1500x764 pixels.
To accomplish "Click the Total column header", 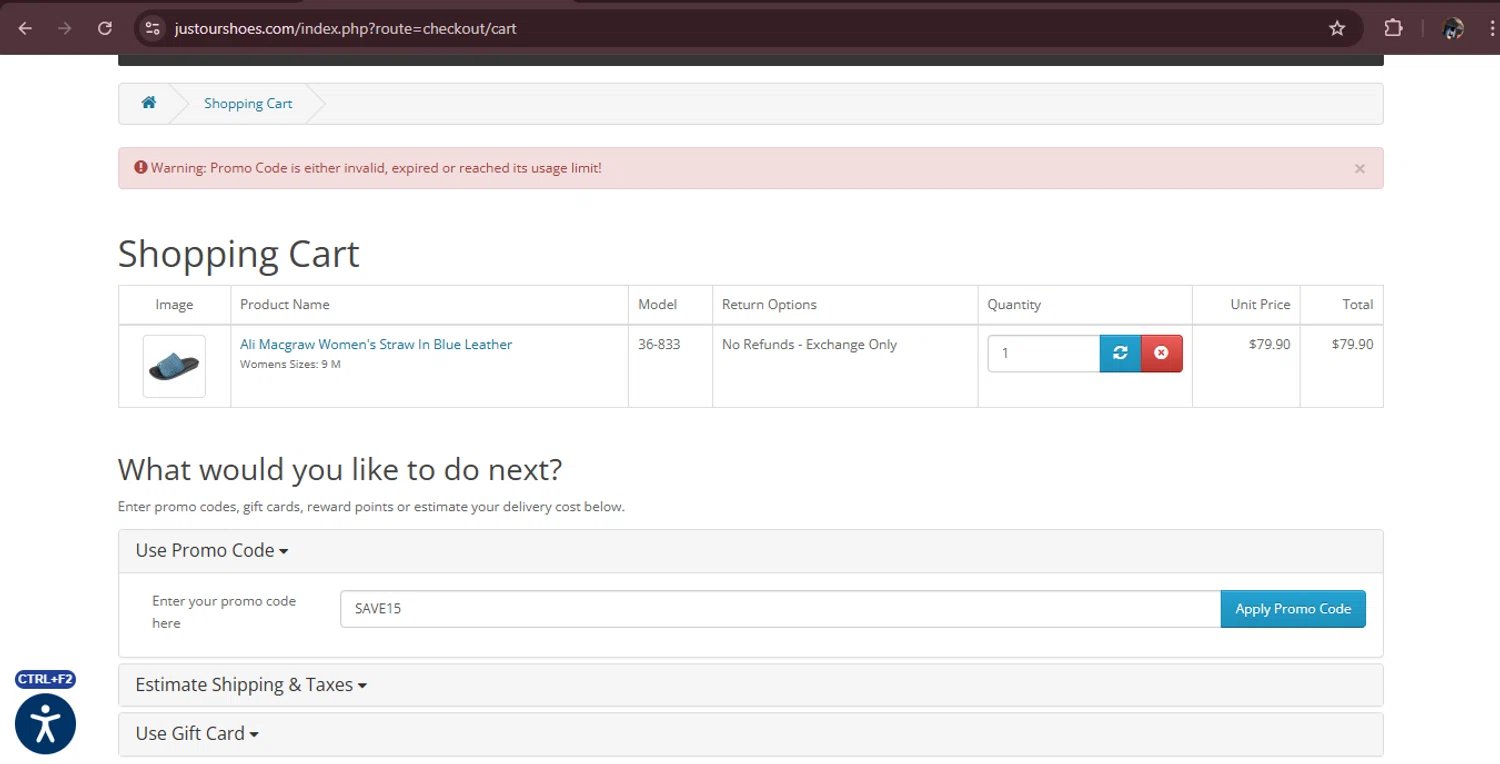I will pyautogui.click(x=1358, y=304).
